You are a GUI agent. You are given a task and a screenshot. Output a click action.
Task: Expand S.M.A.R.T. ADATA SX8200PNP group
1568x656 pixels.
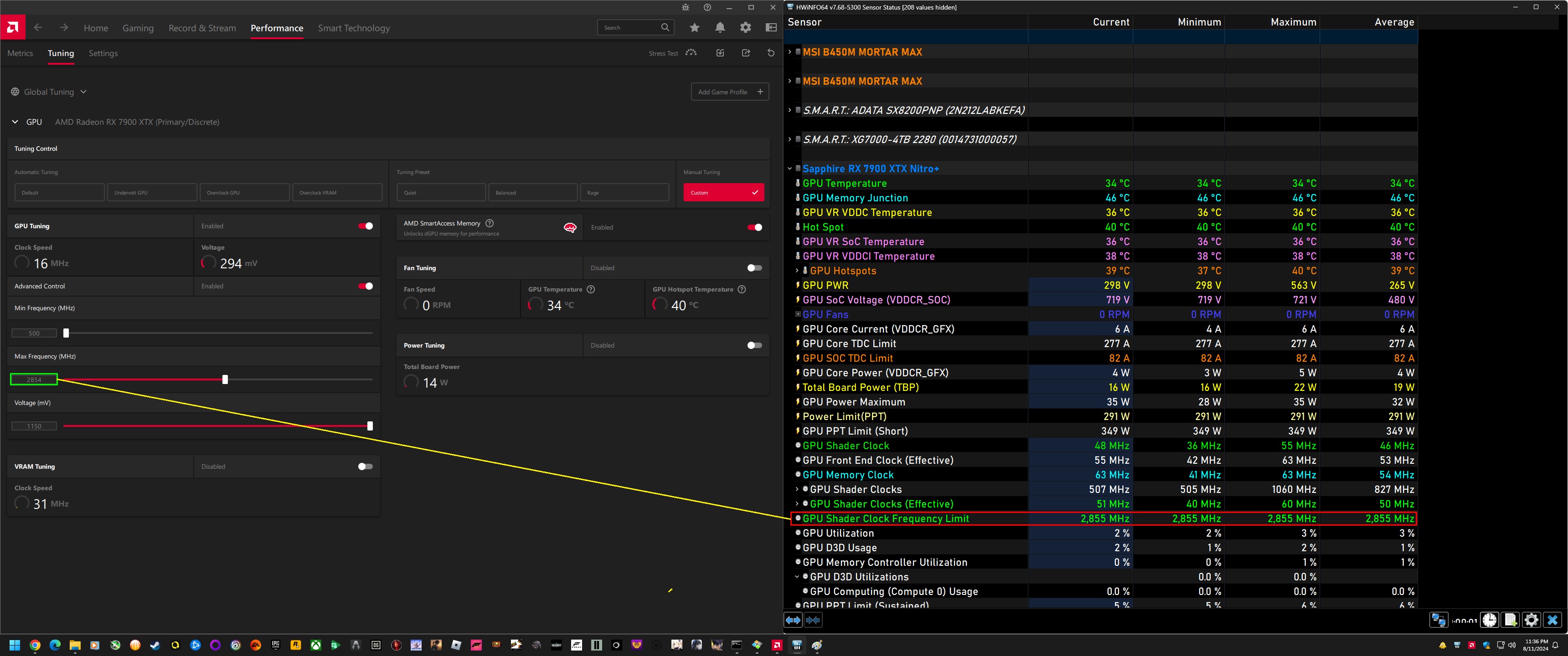click(789, 110)
